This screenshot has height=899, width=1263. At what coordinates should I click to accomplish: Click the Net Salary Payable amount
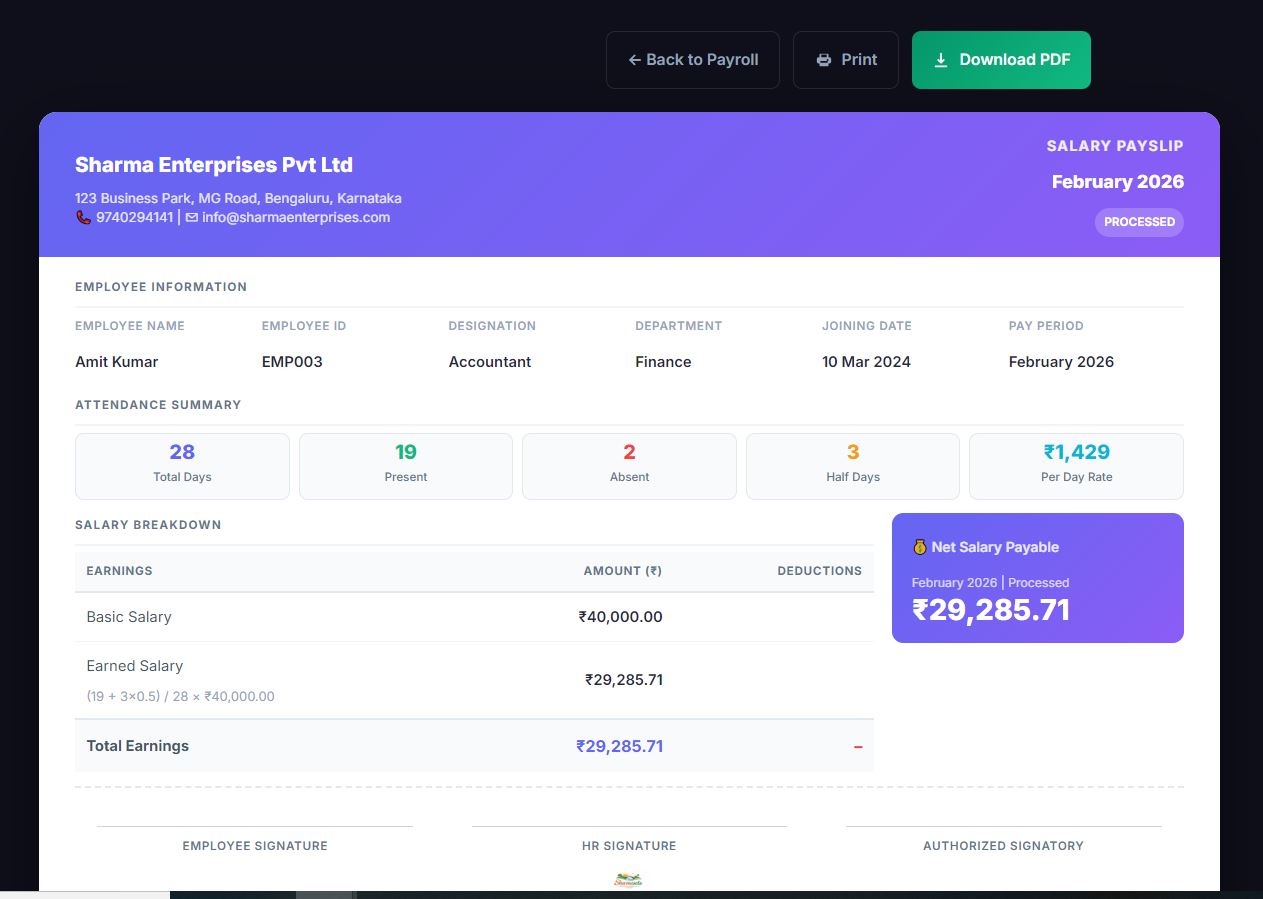tap(991, 610)
